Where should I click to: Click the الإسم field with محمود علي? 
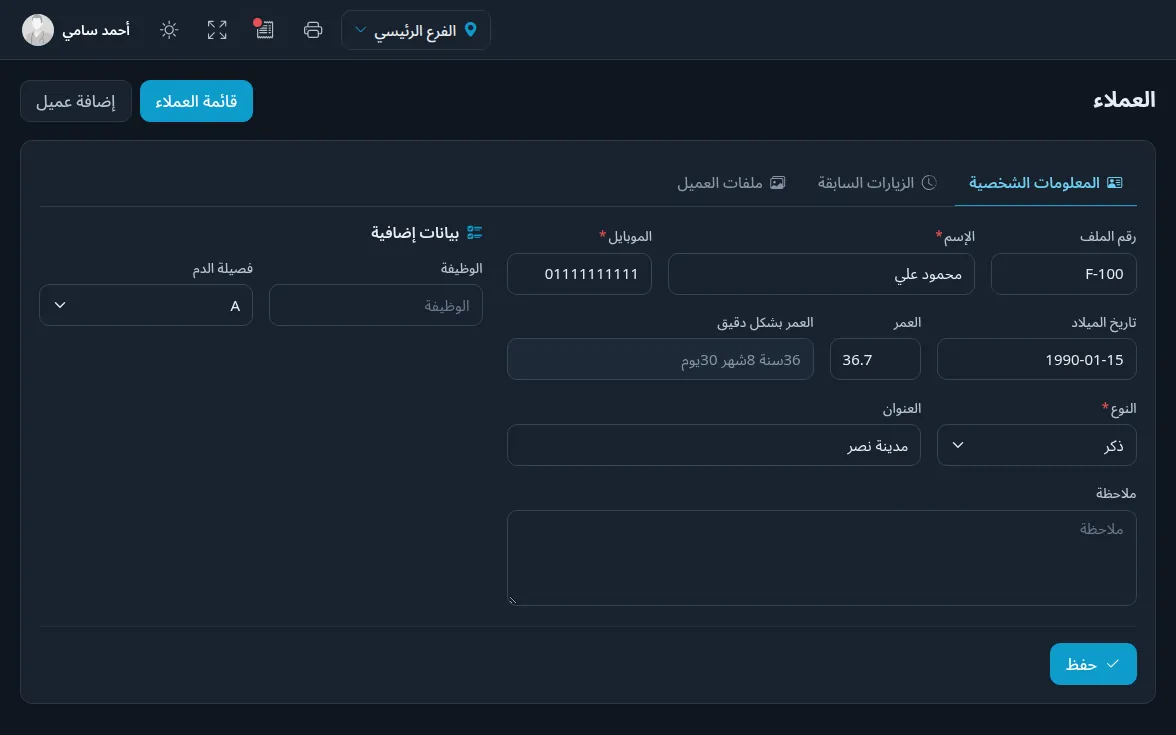pyautogui.click(x=821, y=274)
